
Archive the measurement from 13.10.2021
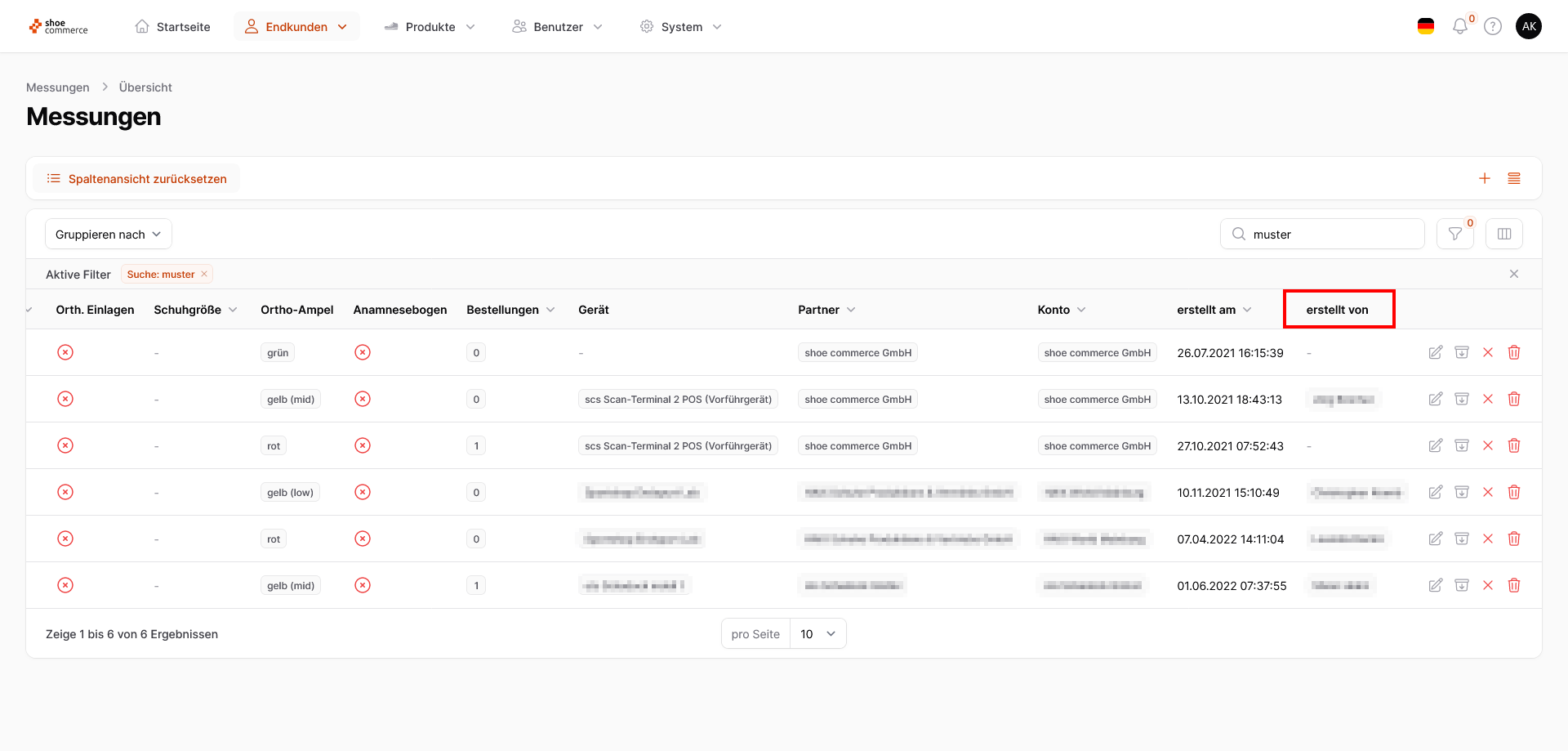point(1462,399)
